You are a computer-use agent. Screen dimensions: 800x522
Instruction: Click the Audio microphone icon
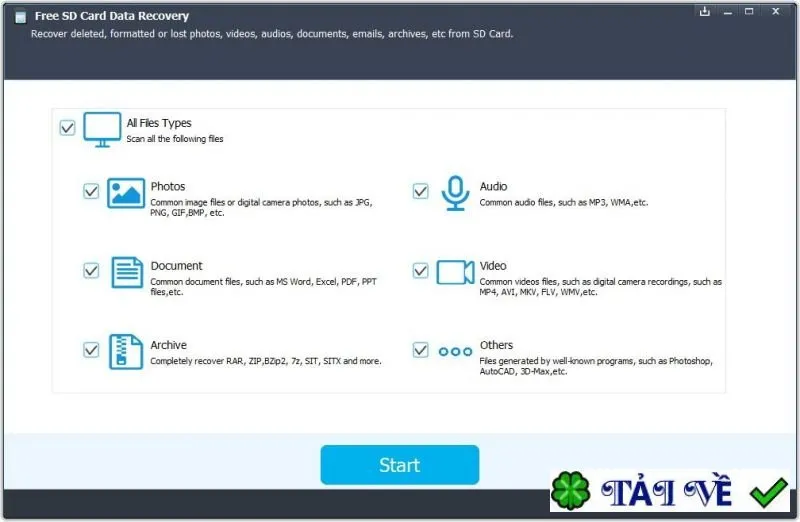click(455, 193)
